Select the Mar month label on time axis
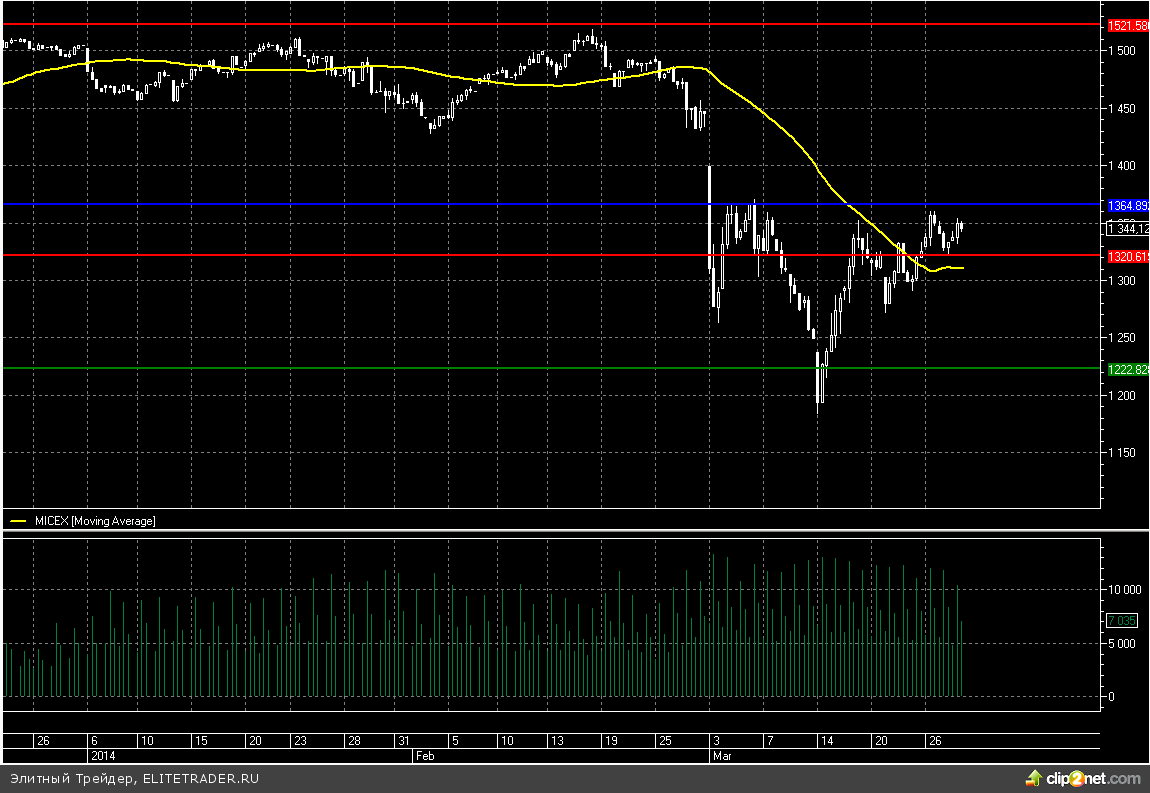 pos(722,757)
